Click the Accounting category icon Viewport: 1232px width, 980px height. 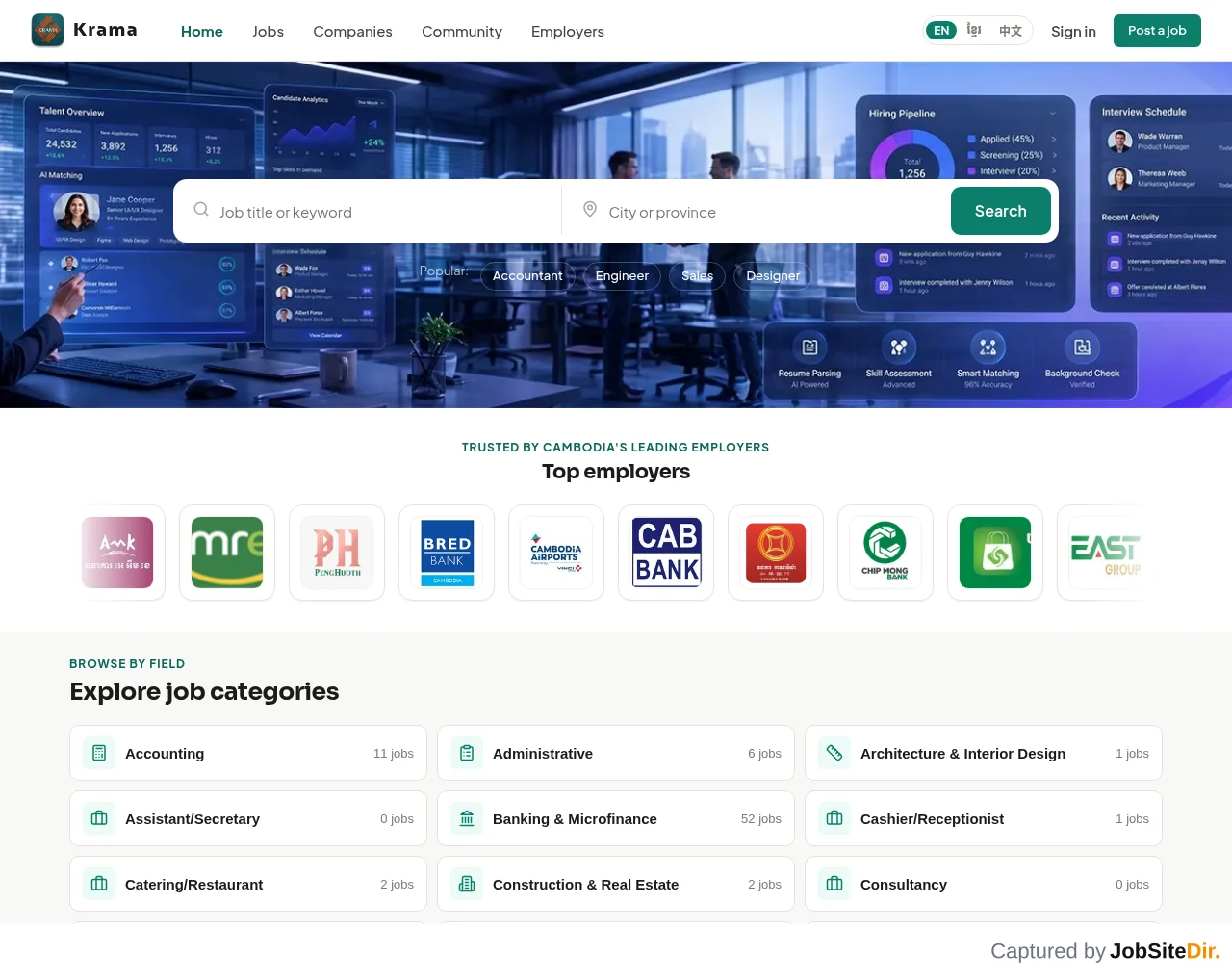(99, 753)
